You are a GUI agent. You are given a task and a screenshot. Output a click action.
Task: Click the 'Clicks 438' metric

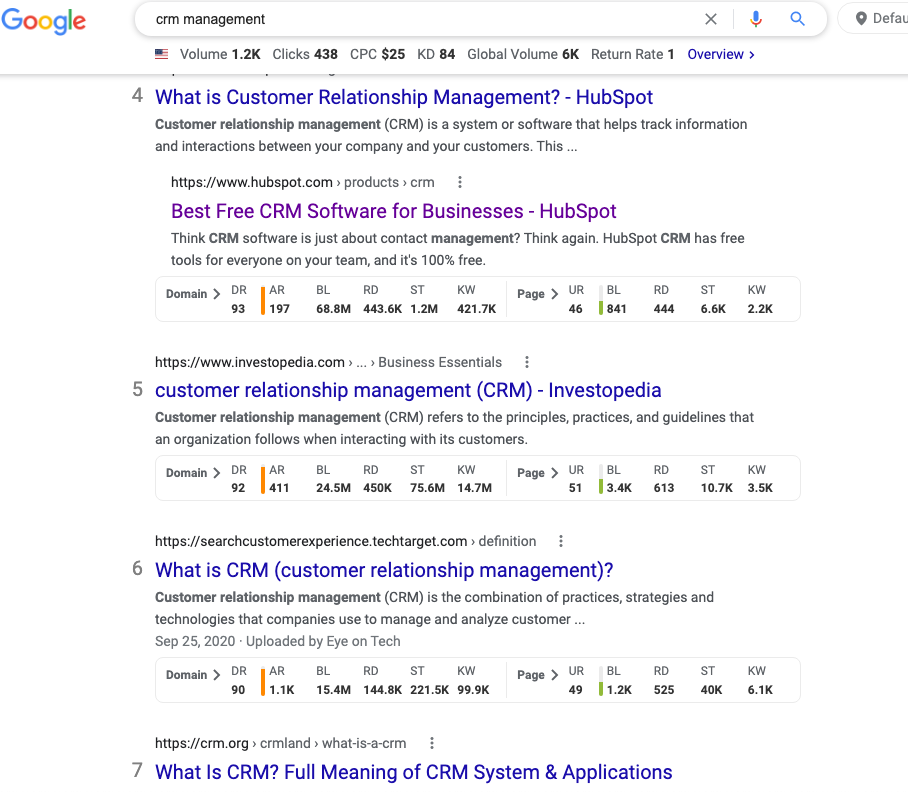coord(305,54)
